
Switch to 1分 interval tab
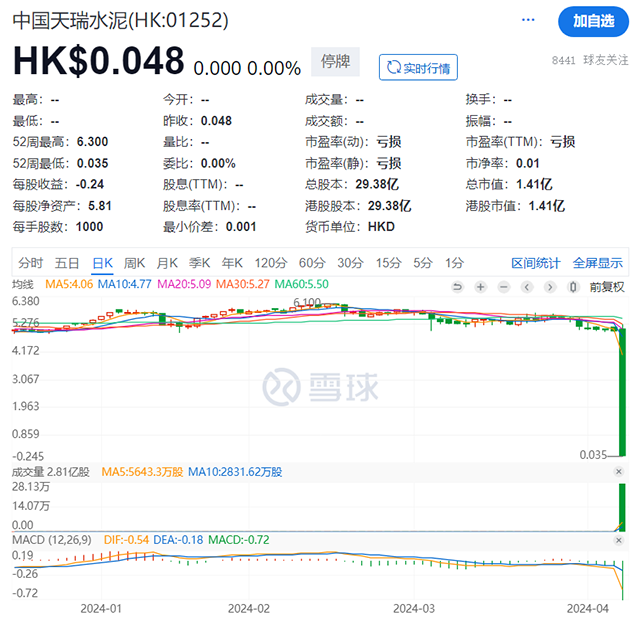click(454, 263)
